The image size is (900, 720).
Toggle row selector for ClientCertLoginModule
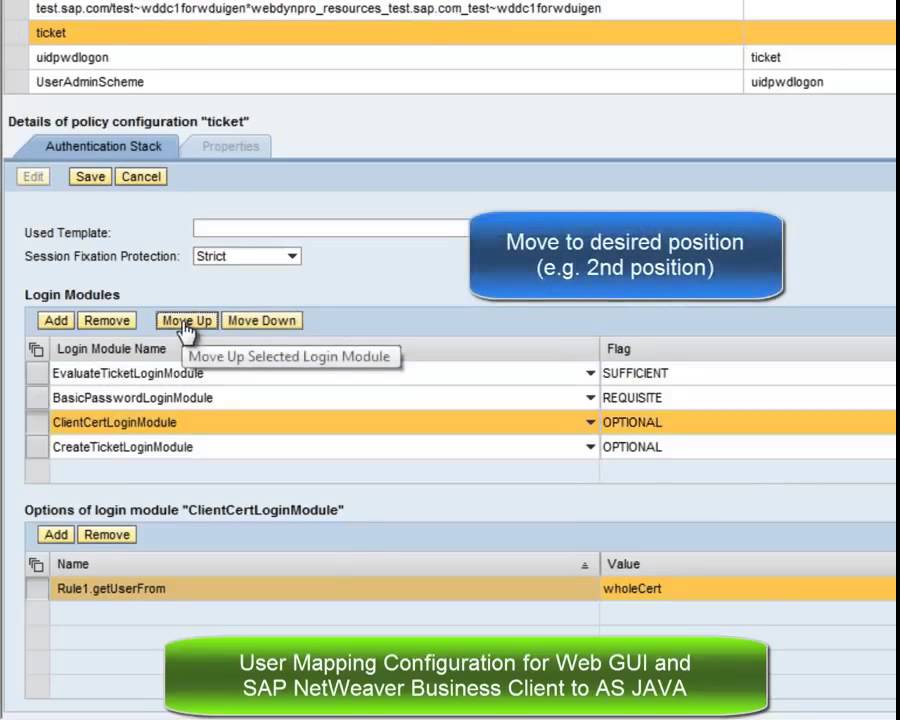37,423
